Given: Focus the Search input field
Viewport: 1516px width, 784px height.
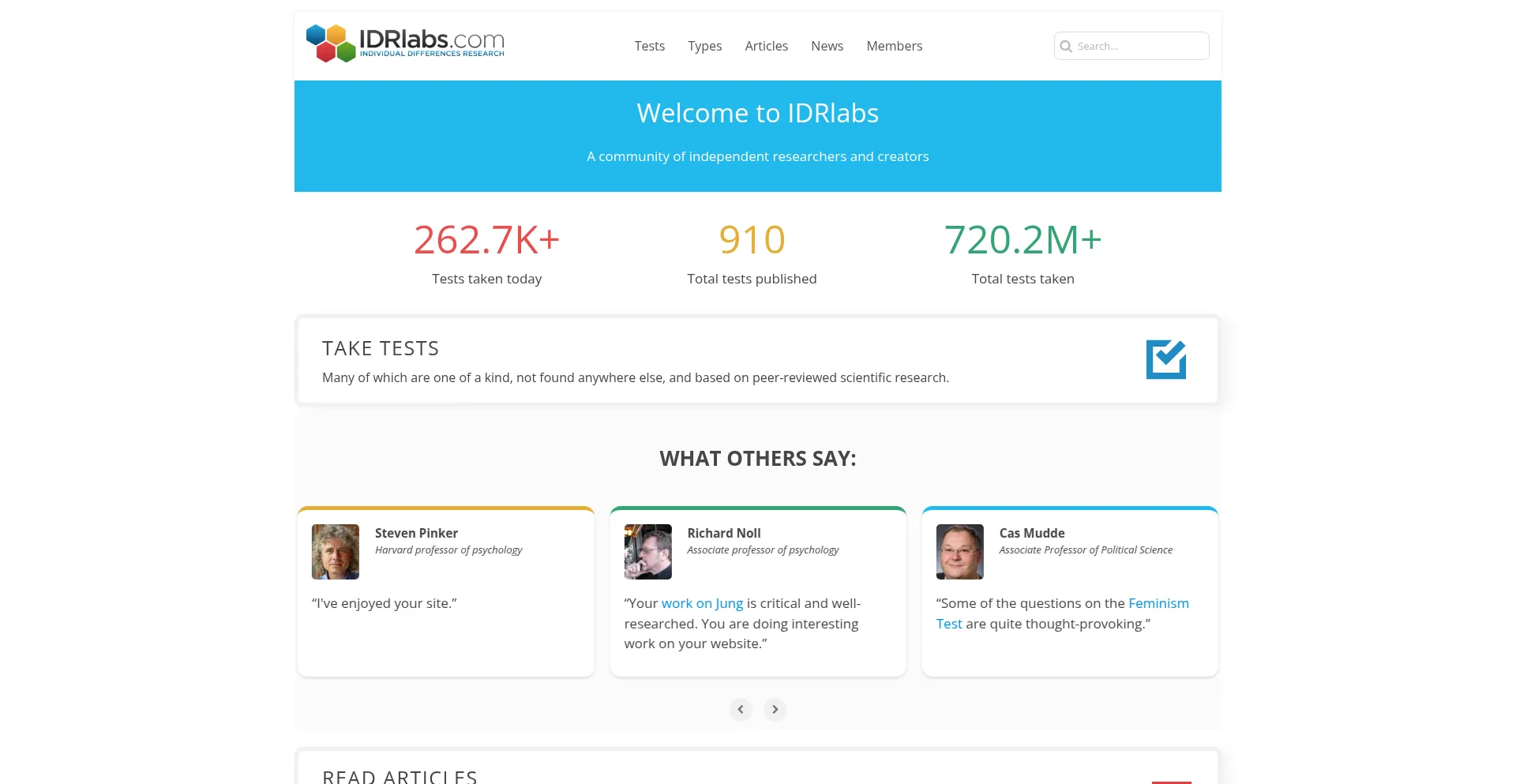Looking at the screenshot, I should (x=1131, y=46).
